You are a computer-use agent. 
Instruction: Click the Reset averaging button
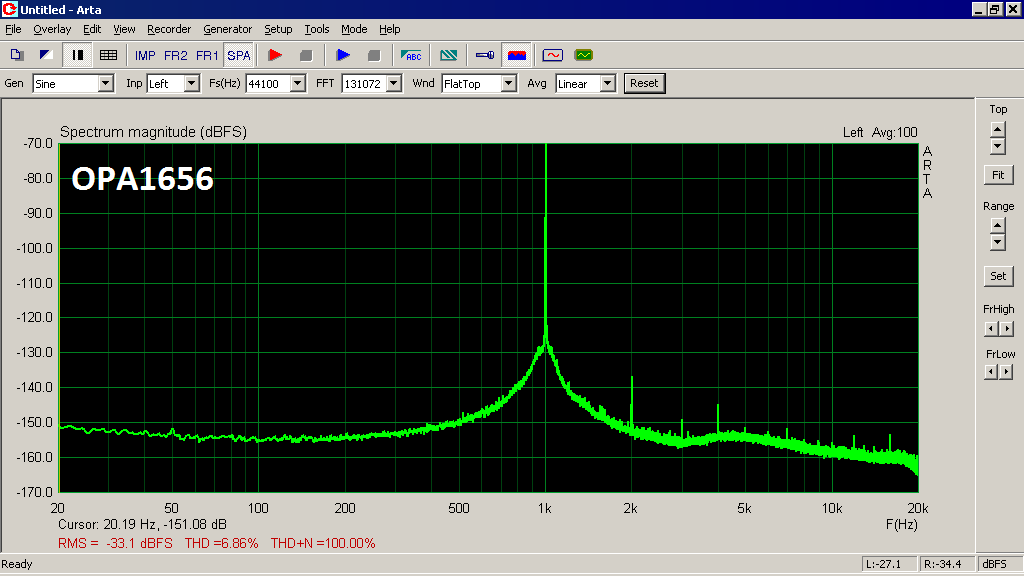tap(645, 84)
